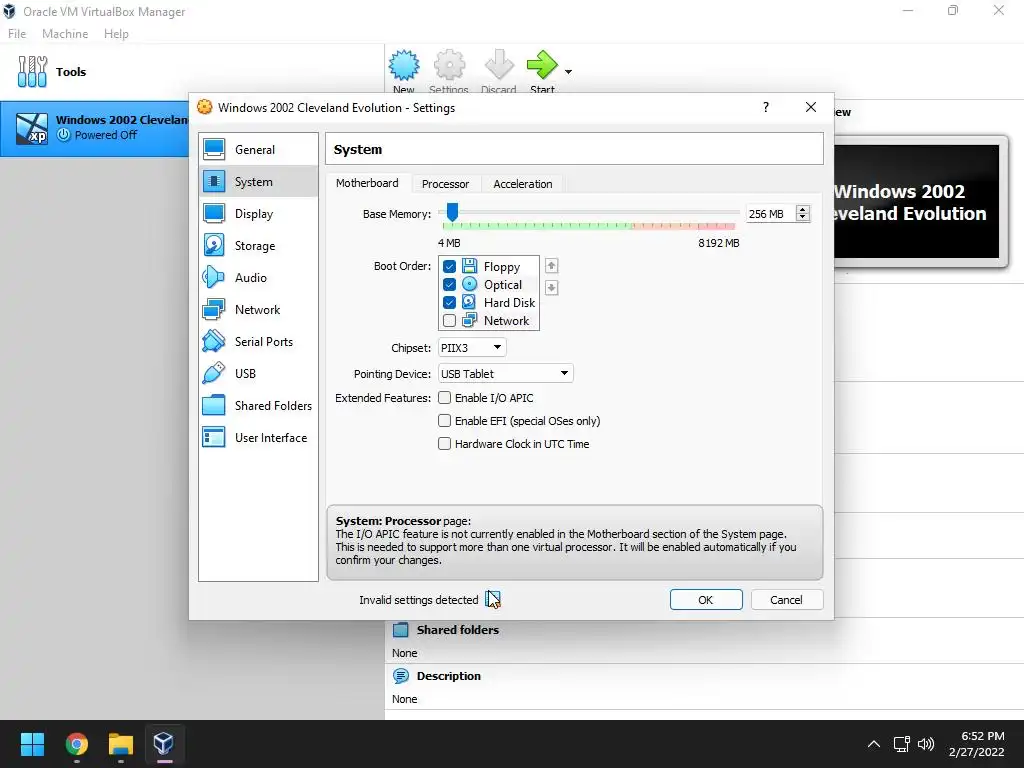Viewport: 1024px width, 768px height.
Task: Select the Windows 2002 Cleveland VM entry
Action: pos(95,128)
